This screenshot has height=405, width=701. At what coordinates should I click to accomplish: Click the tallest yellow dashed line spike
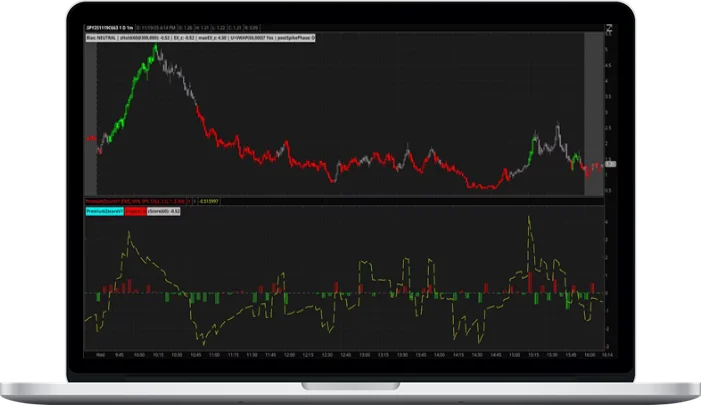click(x=529, y=218)
